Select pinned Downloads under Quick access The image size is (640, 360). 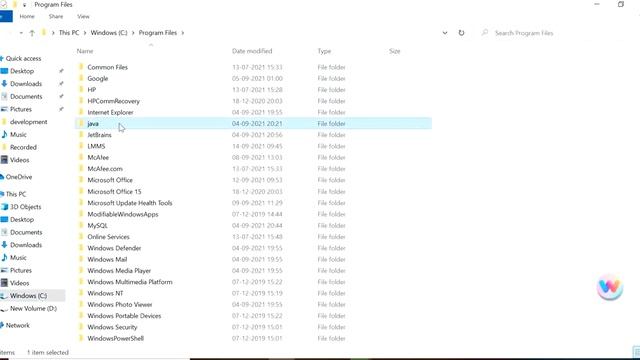[26, 84]
